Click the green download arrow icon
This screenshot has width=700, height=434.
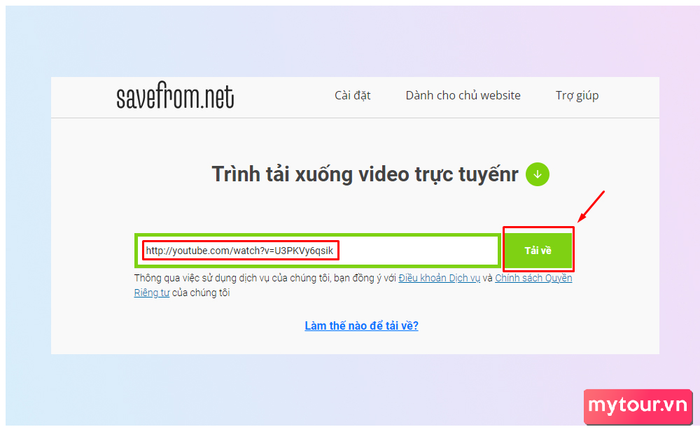538,175
